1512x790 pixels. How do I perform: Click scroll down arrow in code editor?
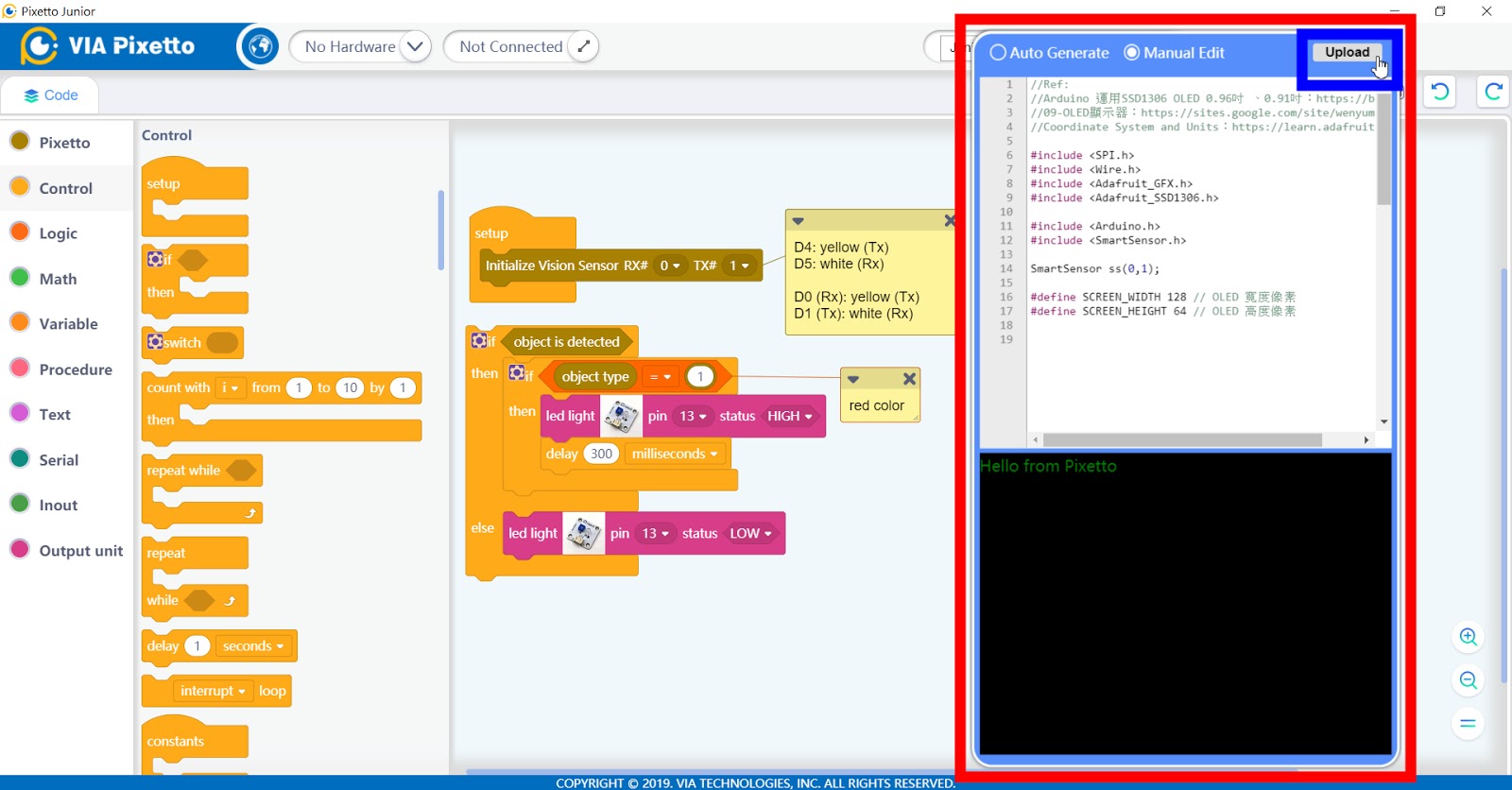coord(1384,422)
